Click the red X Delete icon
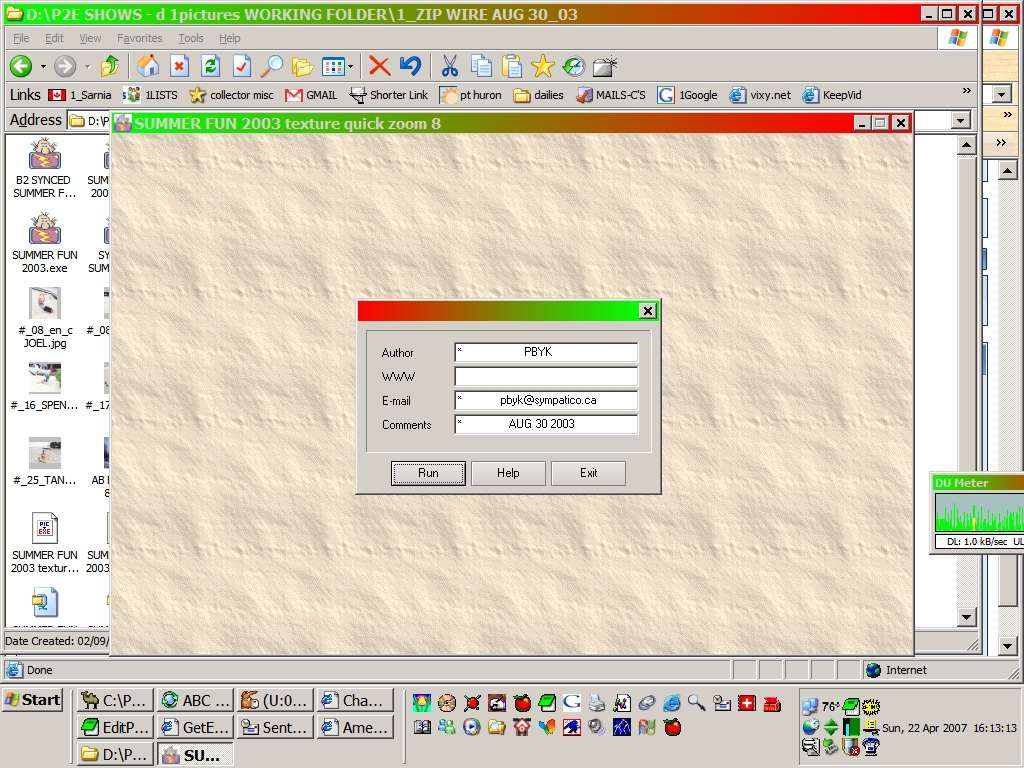Viewport: 1024px width, 768px height. [379, 66]
